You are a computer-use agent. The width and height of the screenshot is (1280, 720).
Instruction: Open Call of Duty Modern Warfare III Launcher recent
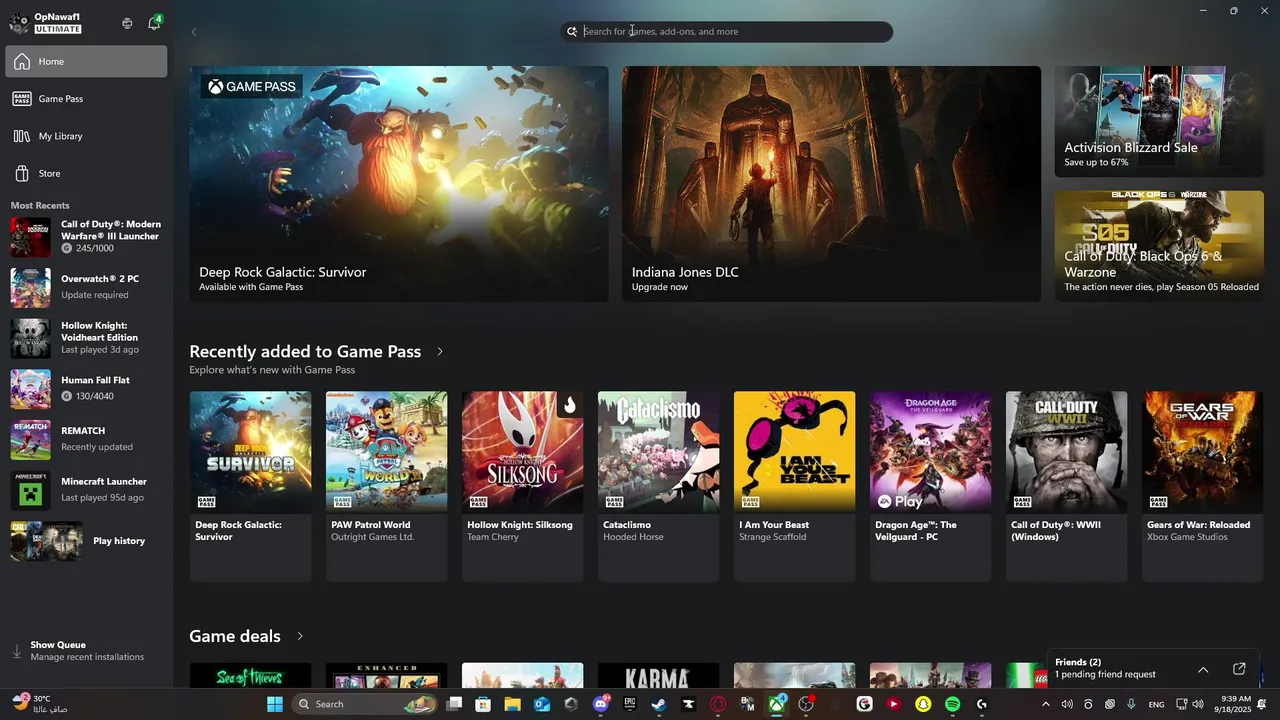(86, 237)
